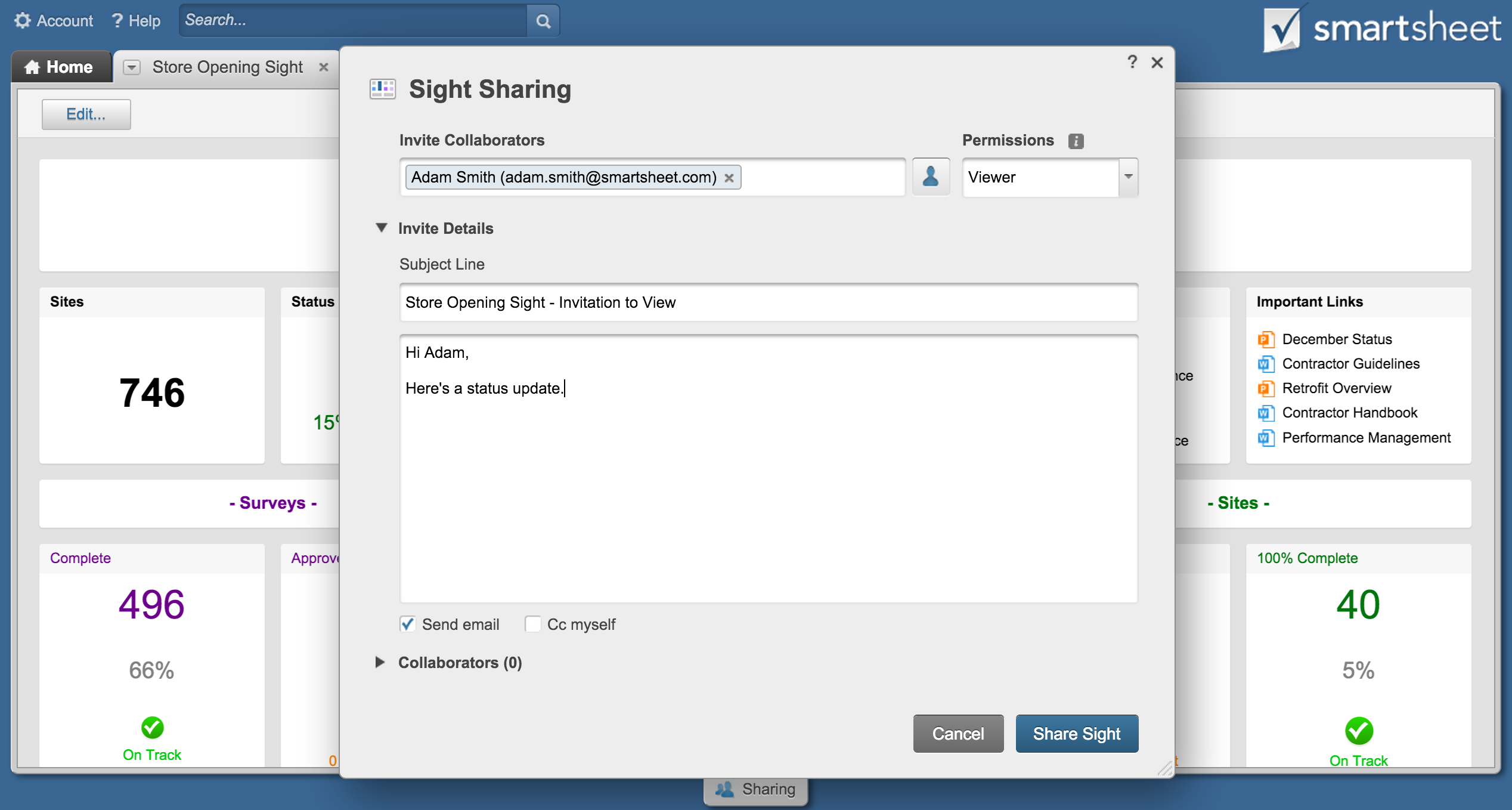The image size is (1512, 810).
Task: Click the contact picker person icon
Action: coord(931,177)
